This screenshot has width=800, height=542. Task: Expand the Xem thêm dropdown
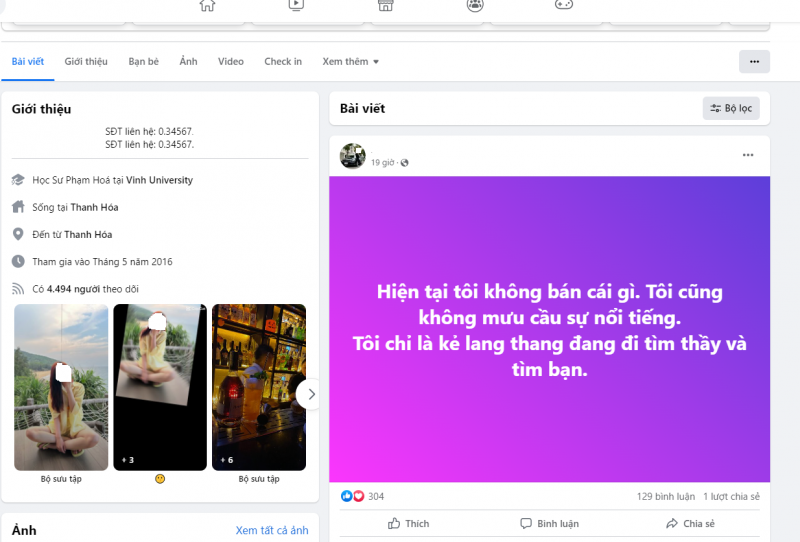pos(350,61)
